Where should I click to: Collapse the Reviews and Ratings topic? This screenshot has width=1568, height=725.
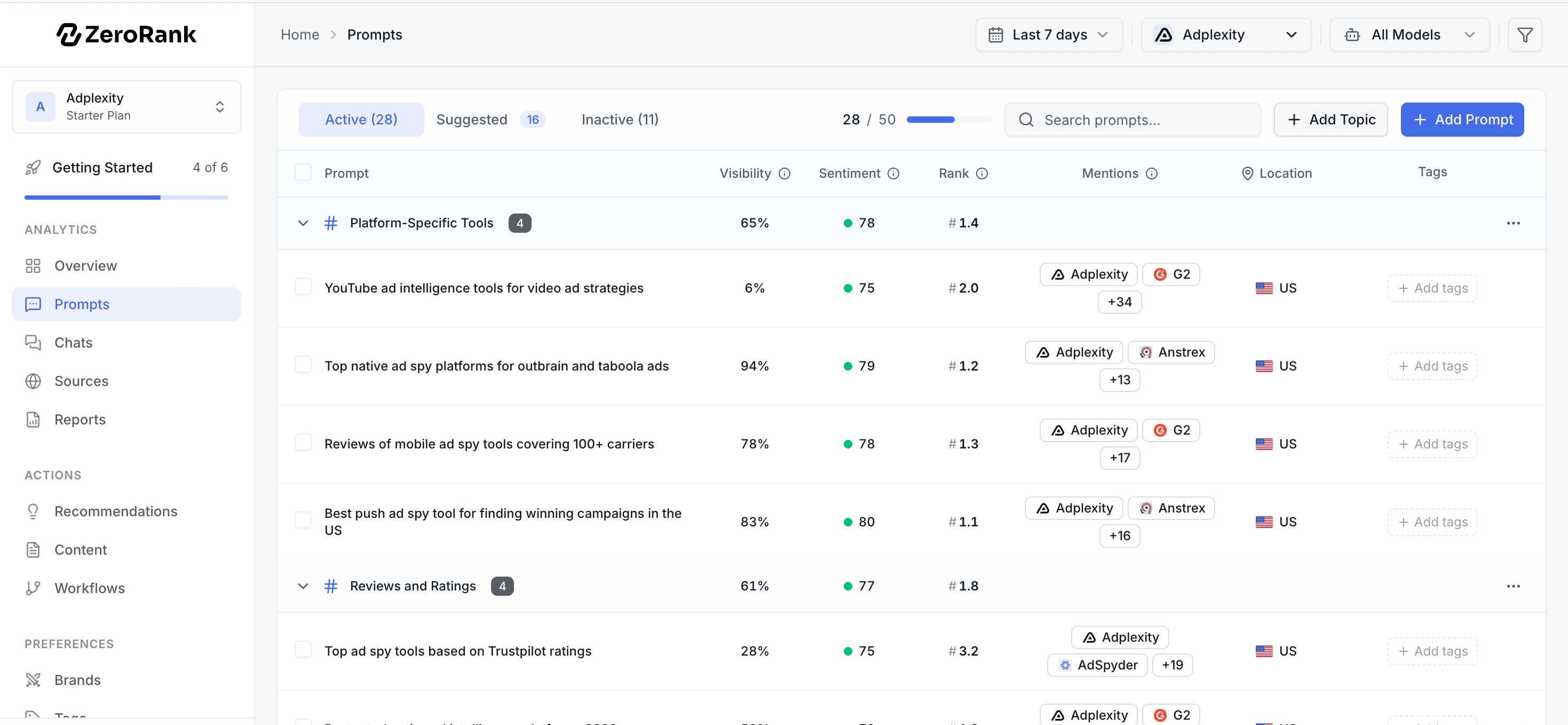[x=303, y=586]
